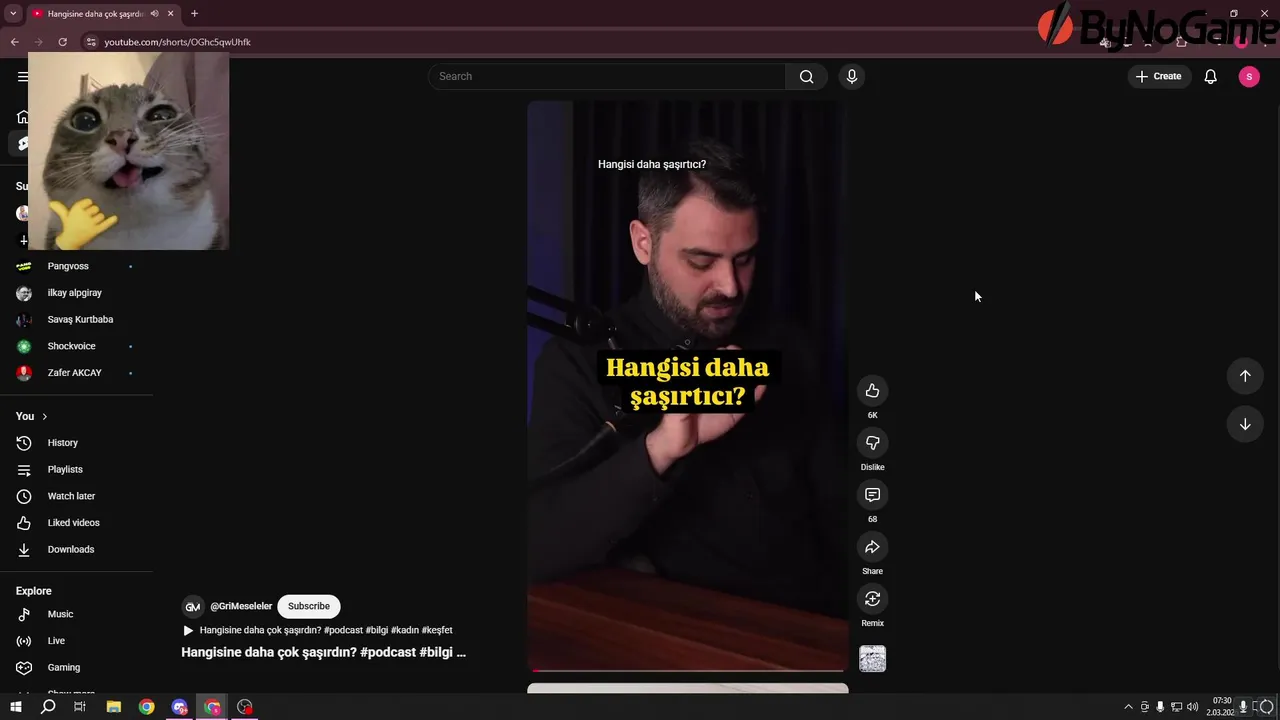Click the browser Back arrow
The image size is (1280, 720).
pyautogui.click(x=14, y=42)
